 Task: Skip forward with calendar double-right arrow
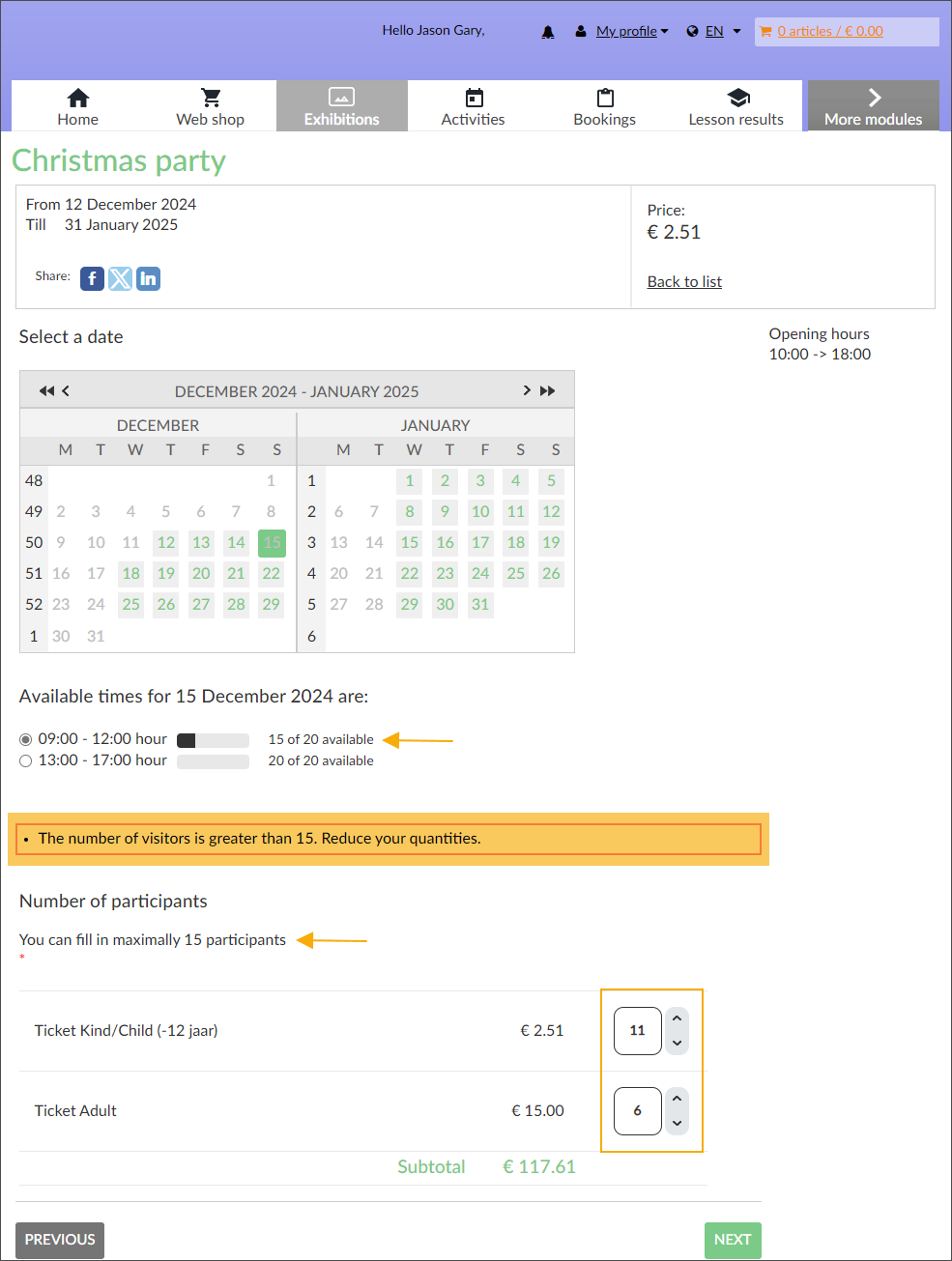[x=548, y=390]
